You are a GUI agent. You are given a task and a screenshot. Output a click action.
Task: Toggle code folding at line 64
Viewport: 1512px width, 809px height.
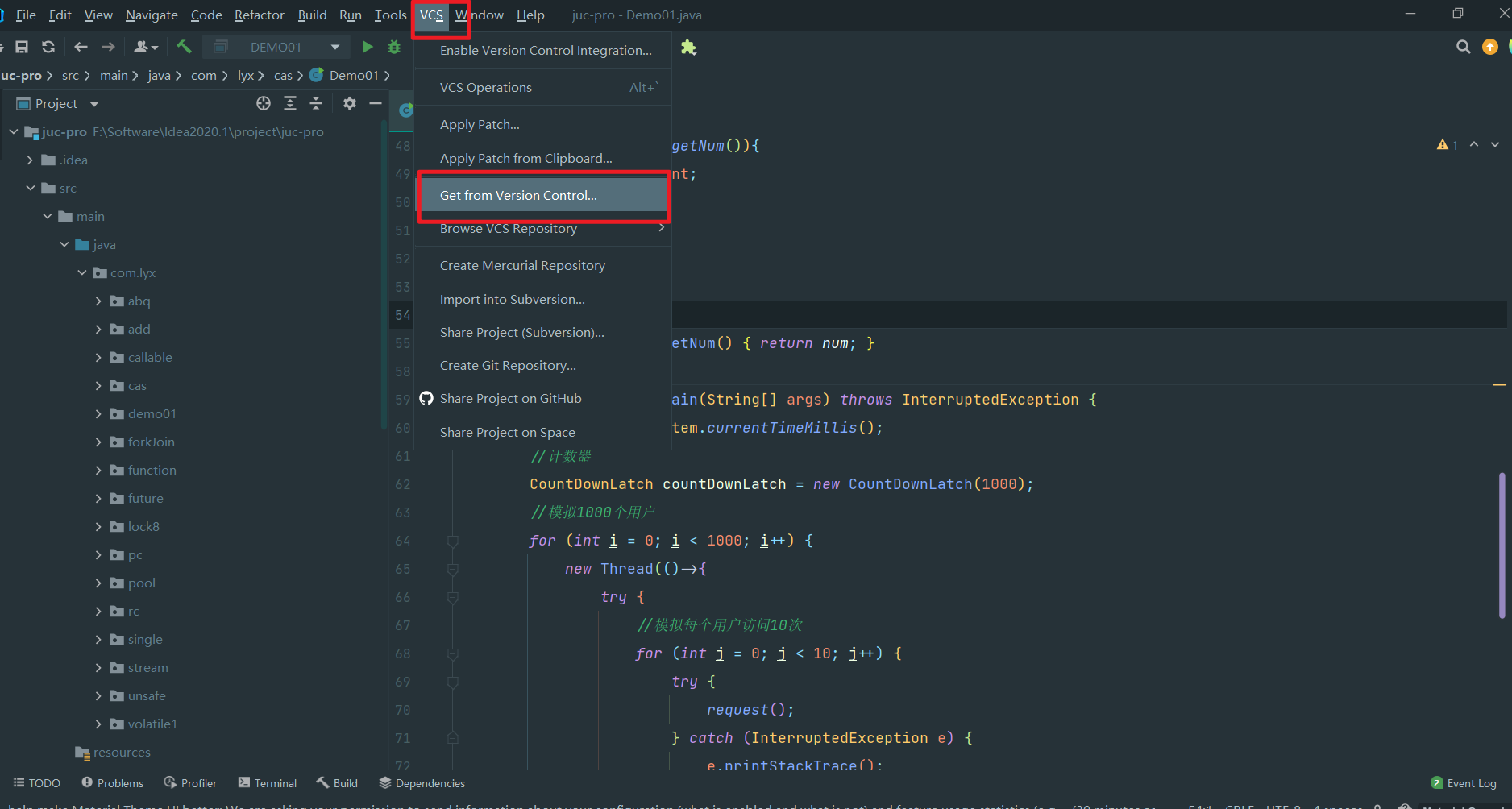[453, 541]
